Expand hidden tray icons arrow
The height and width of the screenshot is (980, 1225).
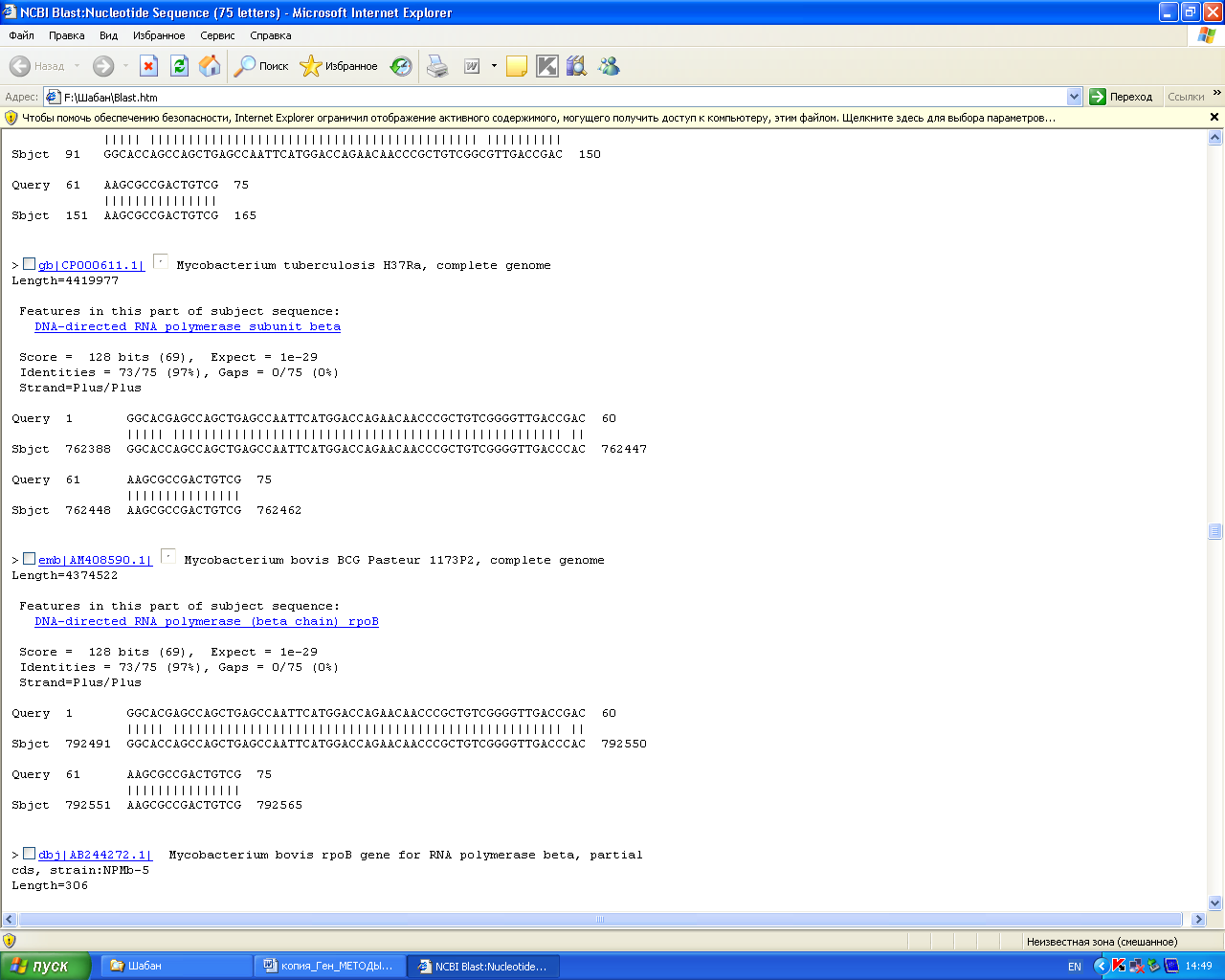coord(1101,966)
